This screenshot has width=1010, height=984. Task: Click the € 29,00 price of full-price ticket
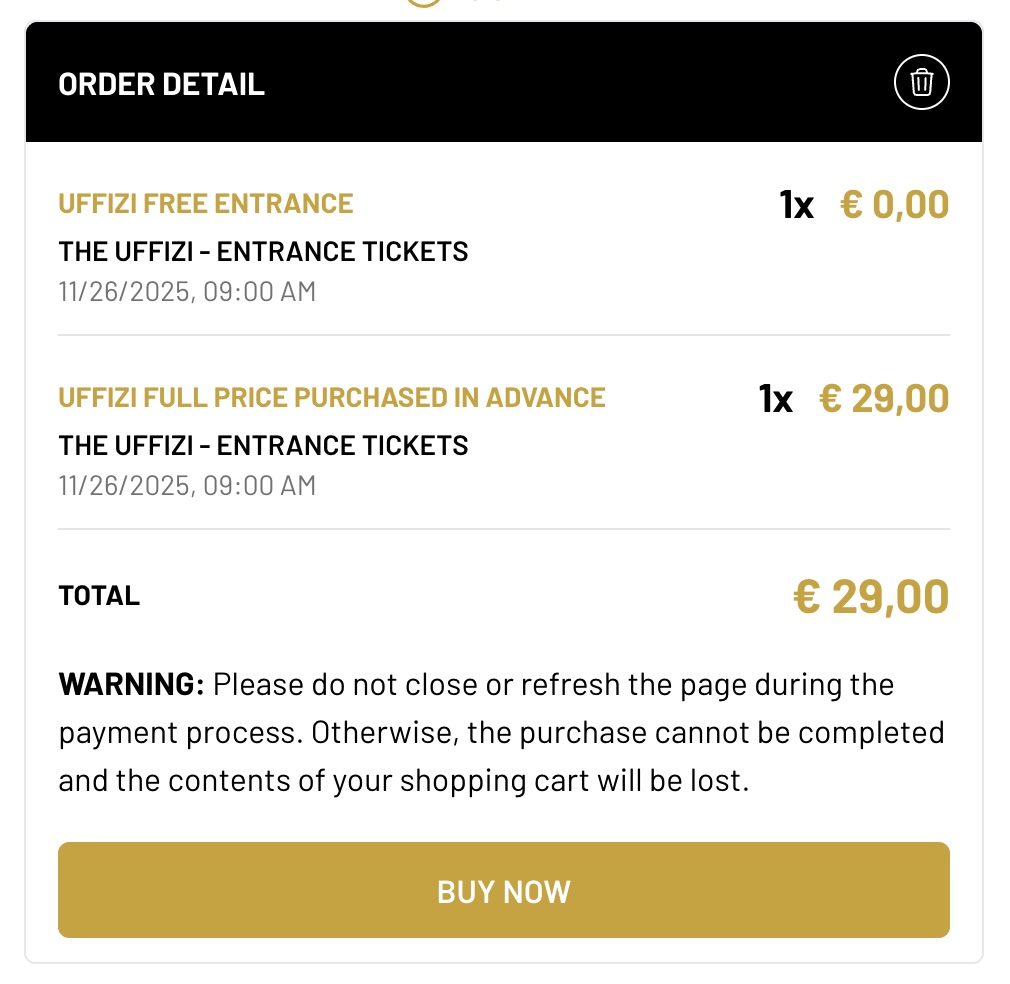883,398
